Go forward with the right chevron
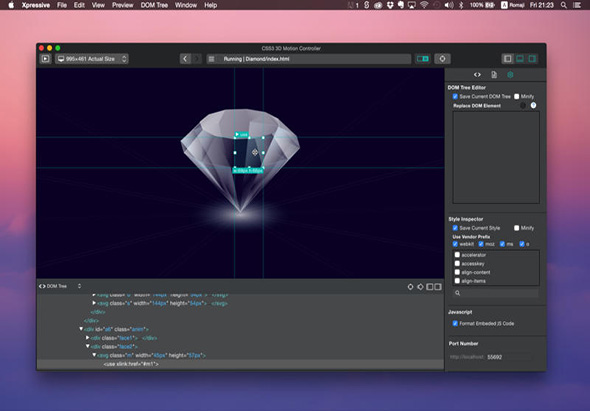Viewport: 590px width, 411px height. 196,59
